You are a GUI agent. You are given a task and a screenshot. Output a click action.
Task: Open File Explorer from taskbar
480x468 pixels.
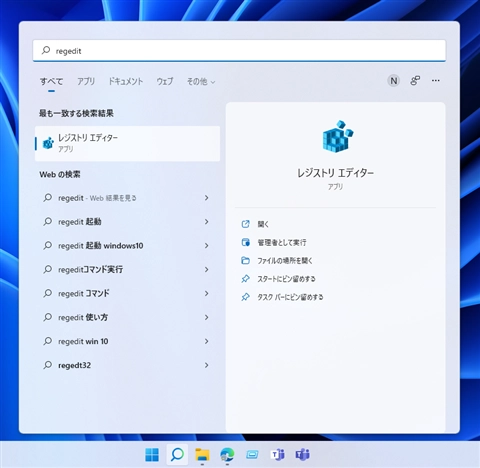coord(202,454)
